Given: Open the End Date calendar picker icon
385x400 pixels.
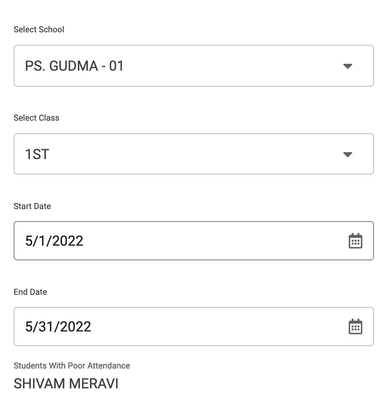Looking at the screenshot, I should click(355, 326).
